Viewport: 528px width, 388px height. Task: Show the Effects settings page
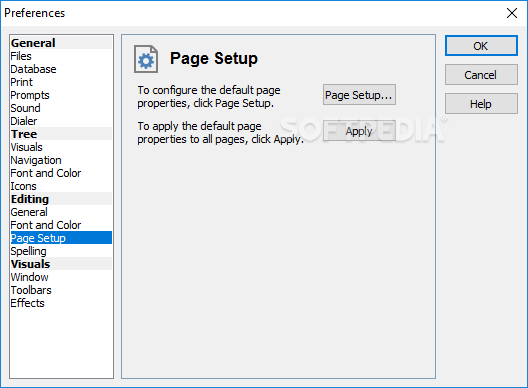61,303
